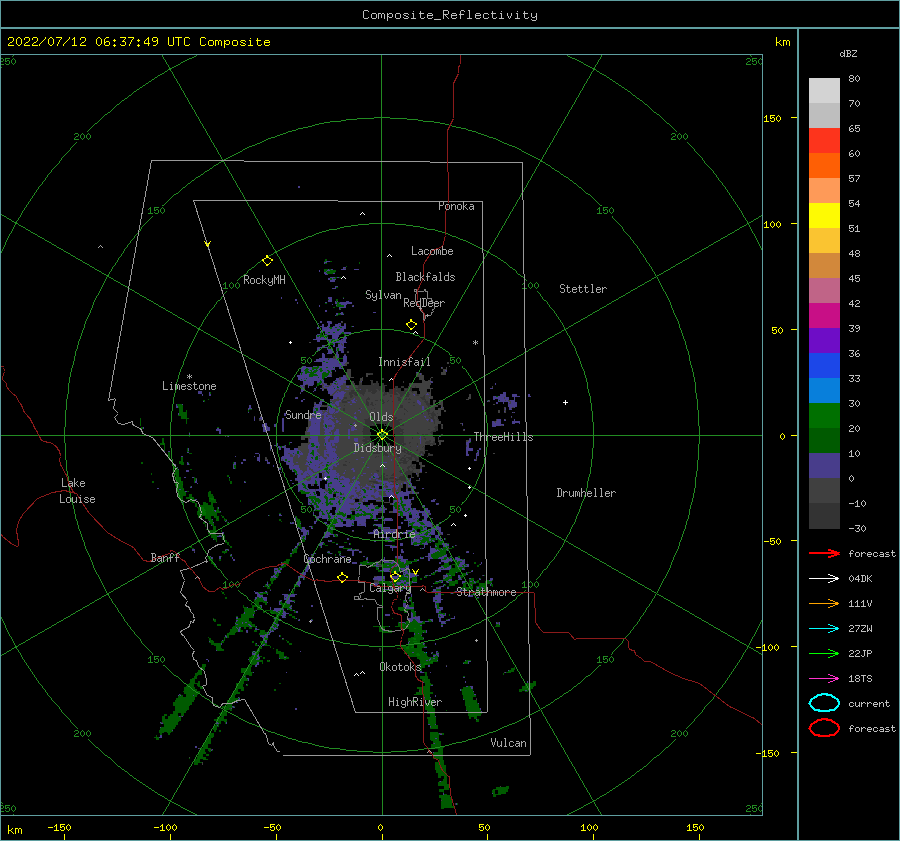
Task: Click the HighRiver label
Action: tap(415, 702)
